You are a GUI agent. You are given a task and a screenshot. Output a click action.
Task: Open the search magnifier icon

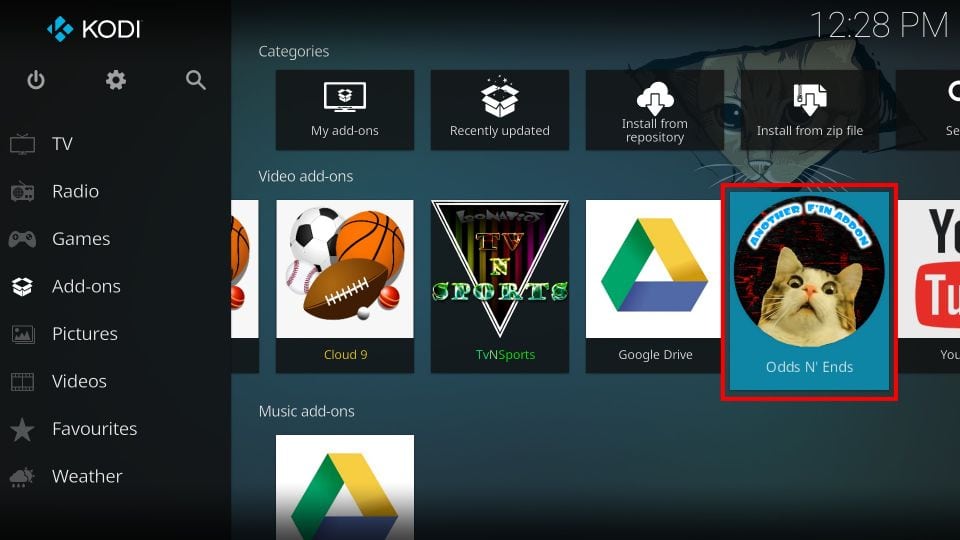click(x=195, y=80)
